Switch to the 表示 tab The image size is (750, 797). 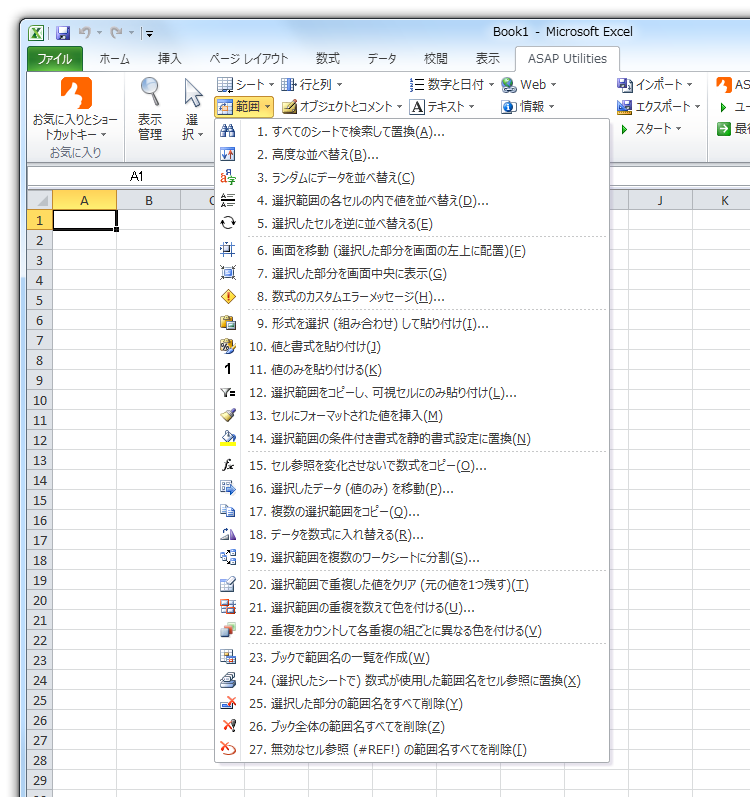click(x=488, y=59)
